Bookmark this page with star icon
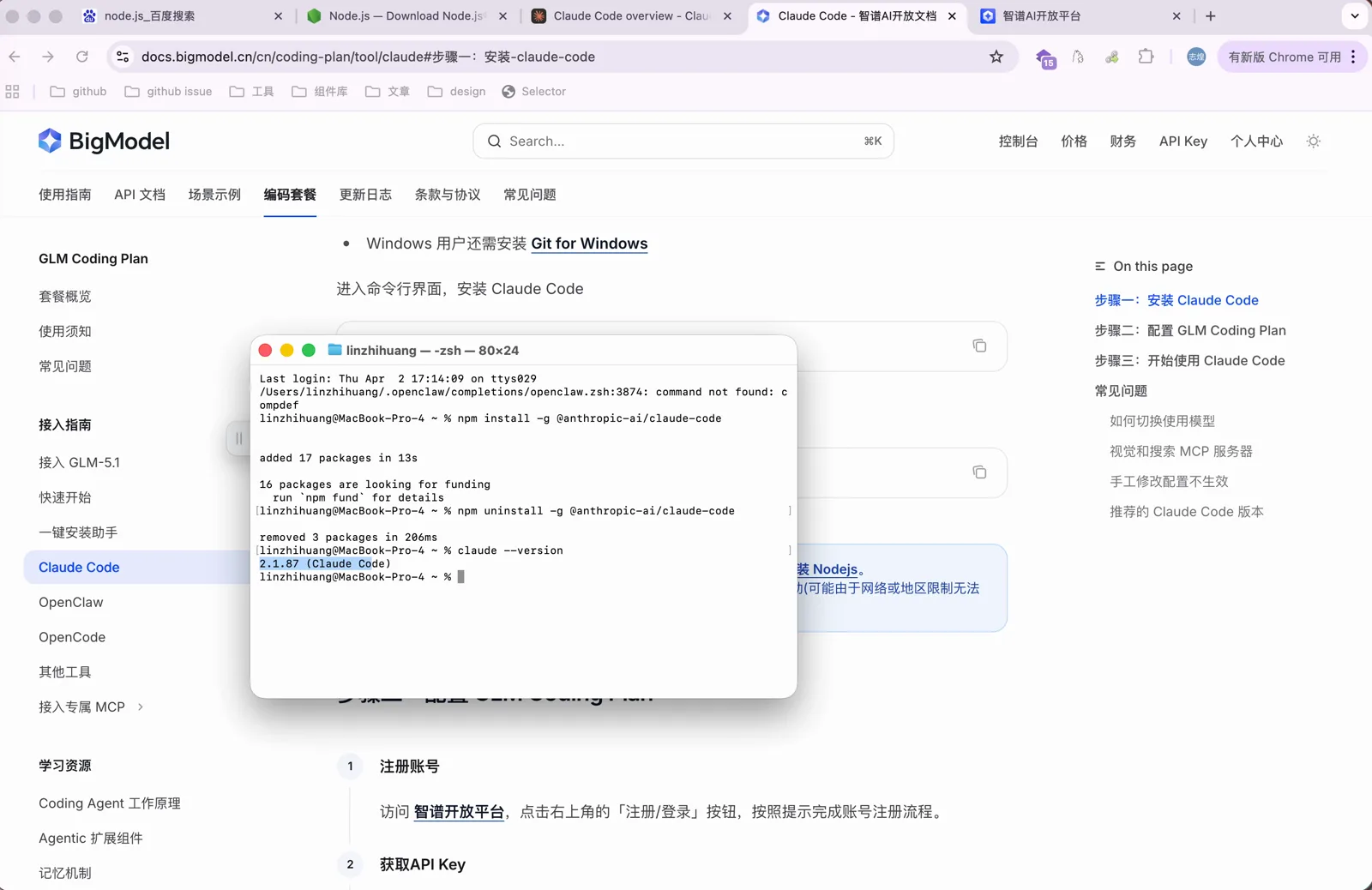This screenshot has width=1372, height=890. pos(996,57)
